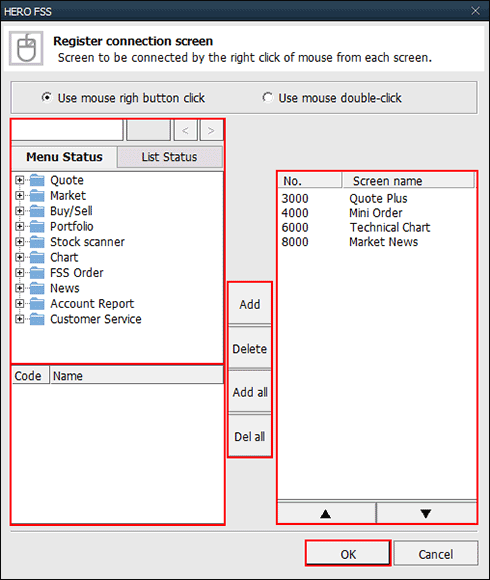
Task: Move selected screen up with up arrow
Action: 326,513
